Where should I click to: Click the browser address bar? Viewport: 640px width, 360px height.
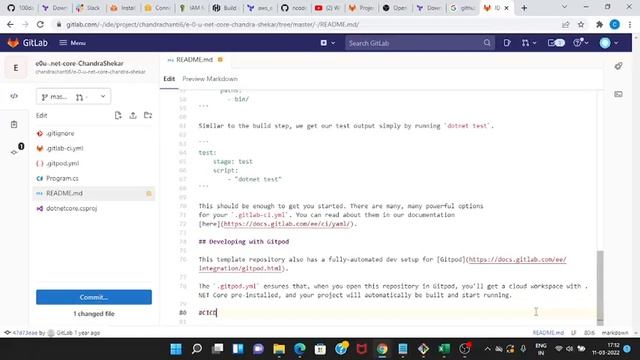[x=306, y=24]
